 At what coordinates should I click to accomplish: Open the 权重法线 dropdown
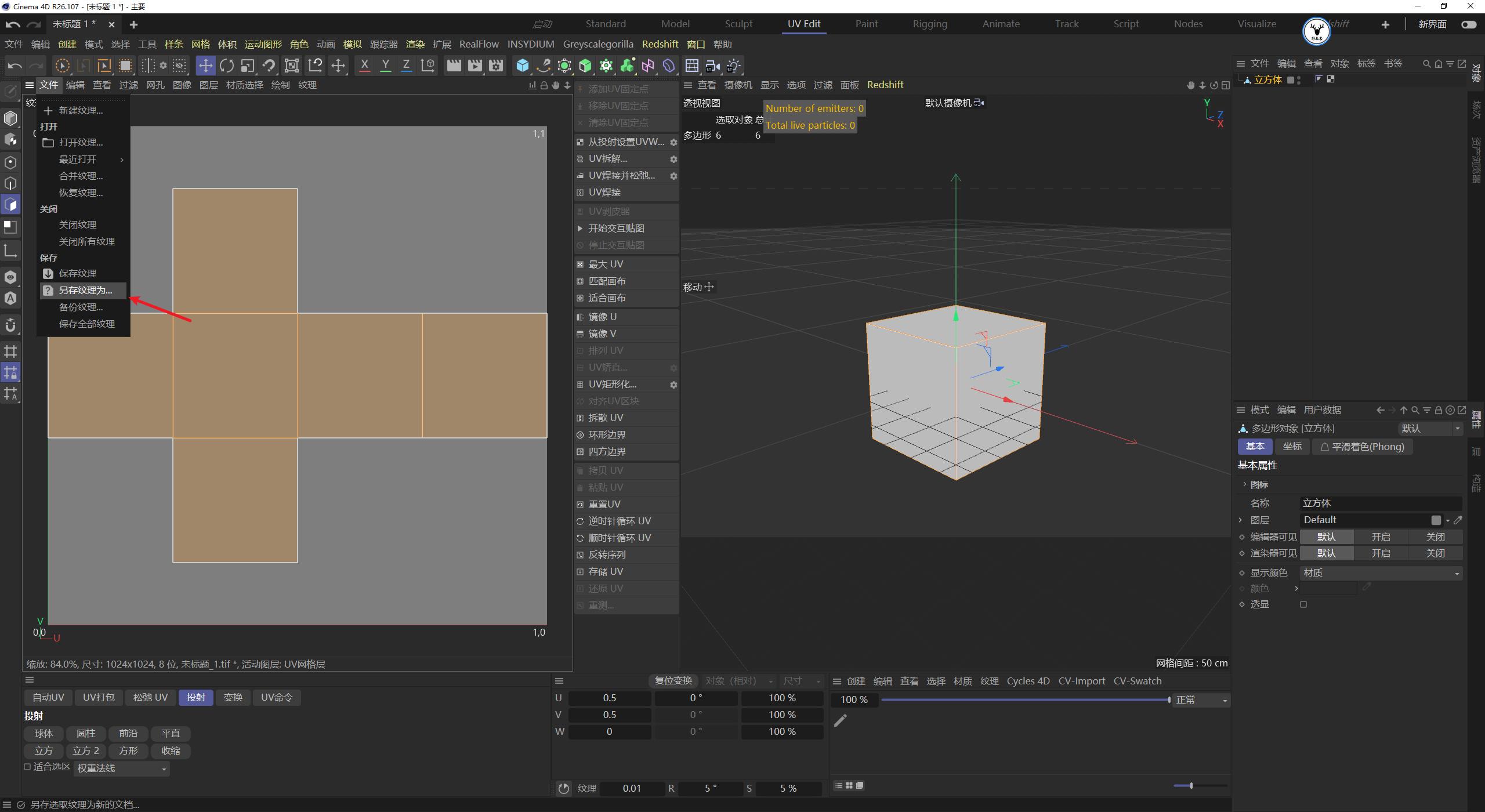[x=121, y=767]
